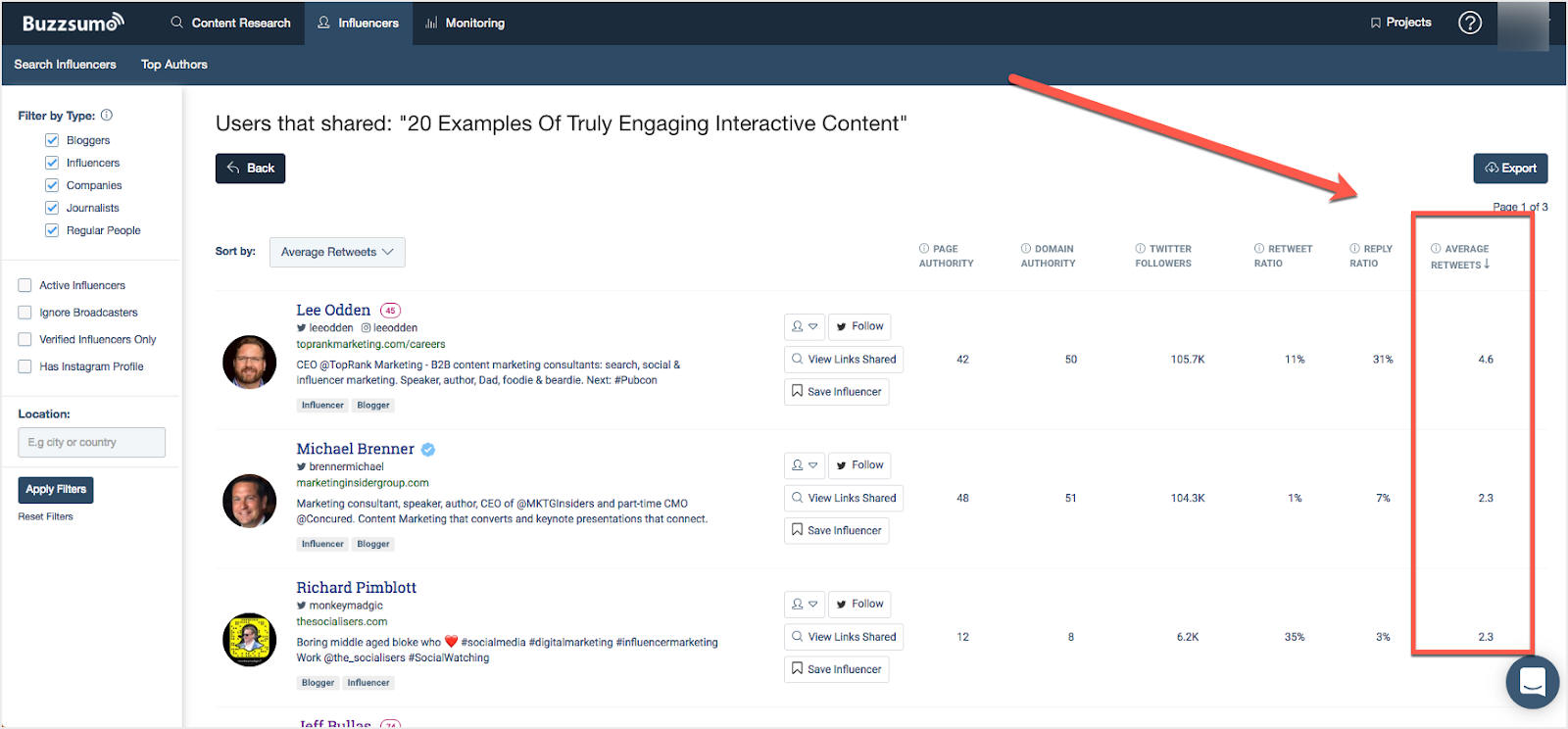Click the Buzzsumo logo
1568x729 pixels.
[x=73, y=22]
